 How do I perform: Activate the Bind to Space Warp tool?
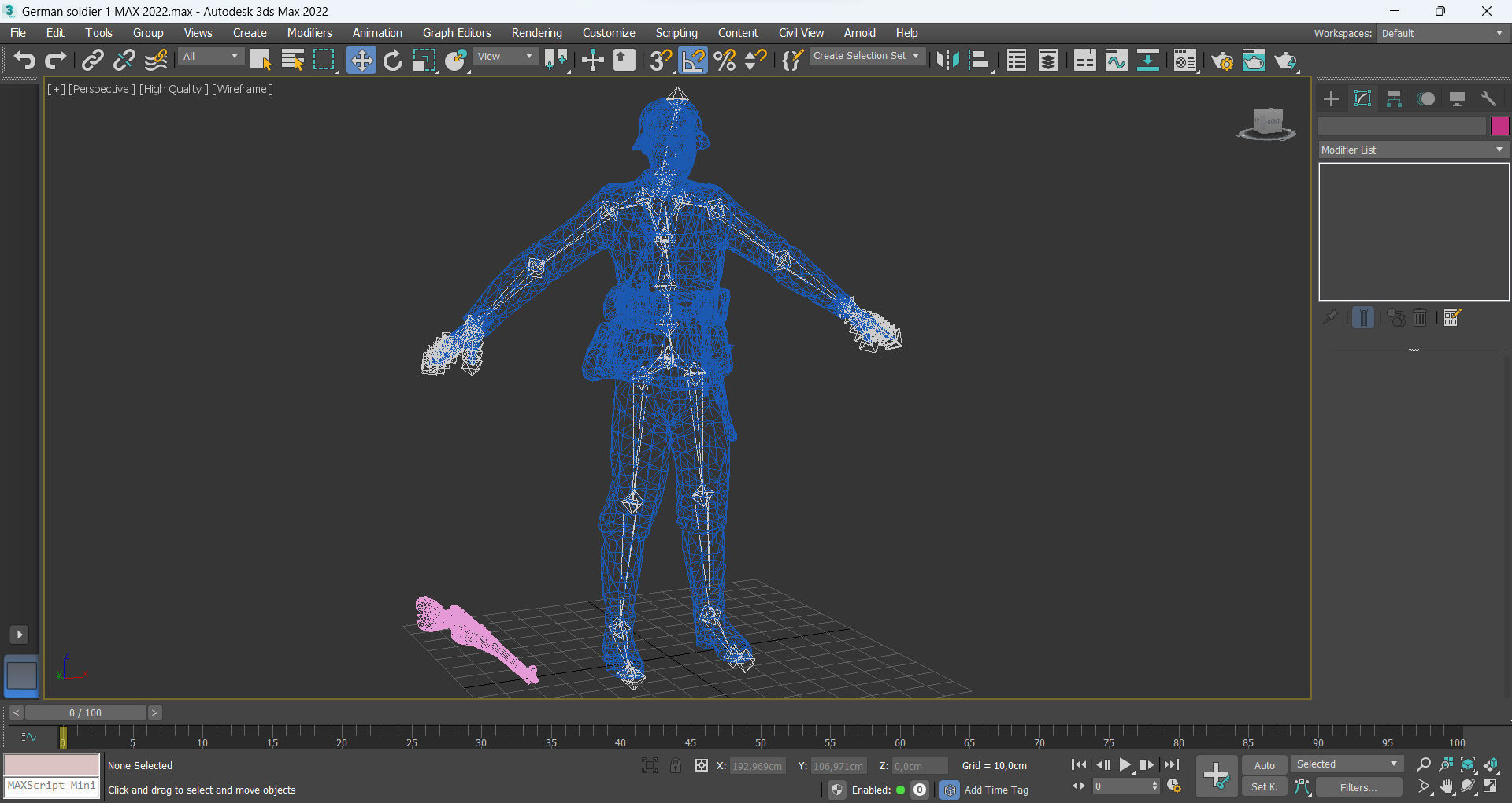click(156, 60)
